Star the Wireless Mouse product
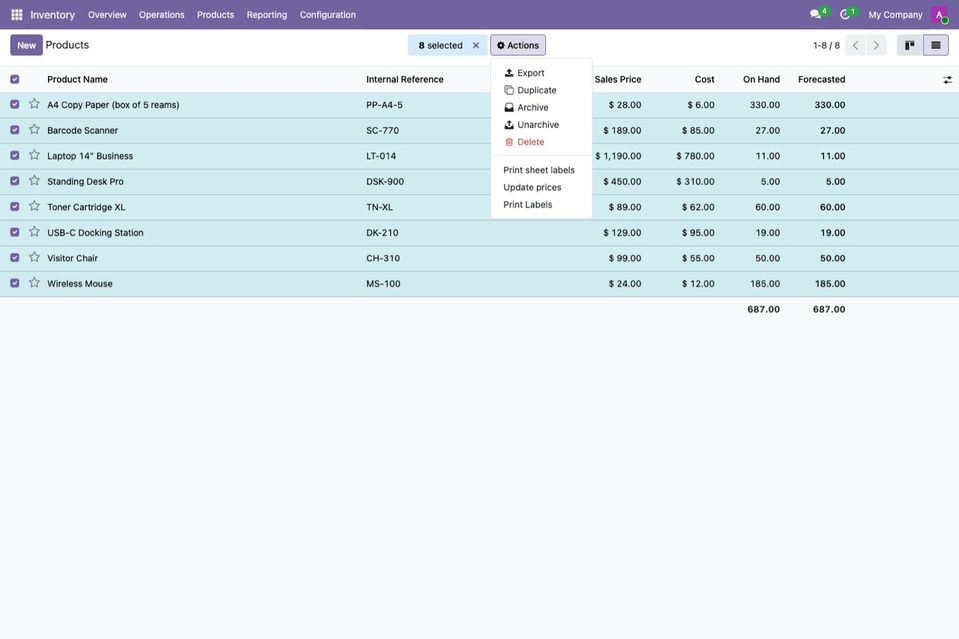This screenshot has width=959, height=639. pyautogui.click(x=34, y=283)
